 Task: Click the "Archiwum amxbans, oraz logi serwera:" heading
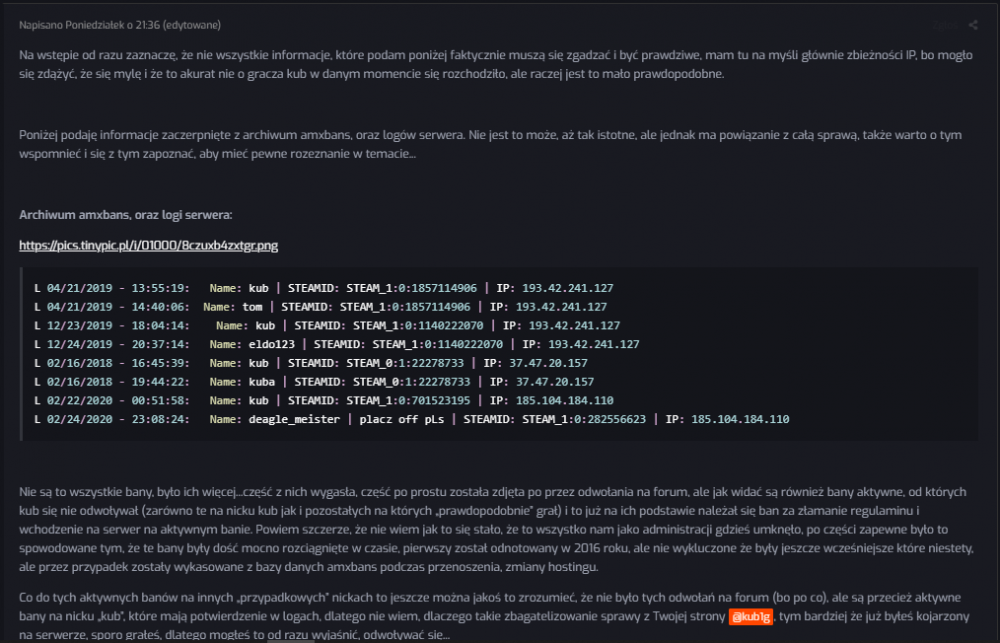coord(126,215)
